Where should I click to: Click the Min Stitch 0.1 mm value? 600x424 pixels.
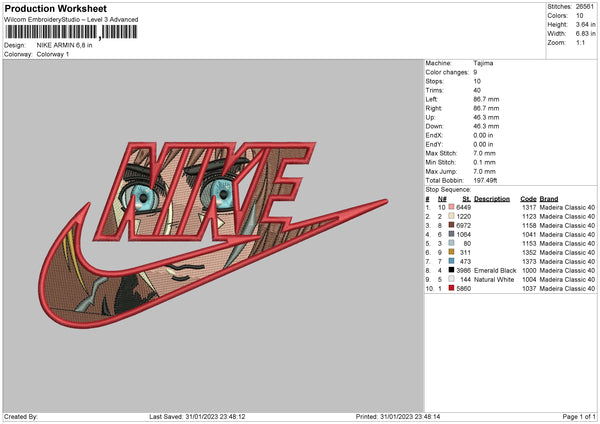coord(484,163)
